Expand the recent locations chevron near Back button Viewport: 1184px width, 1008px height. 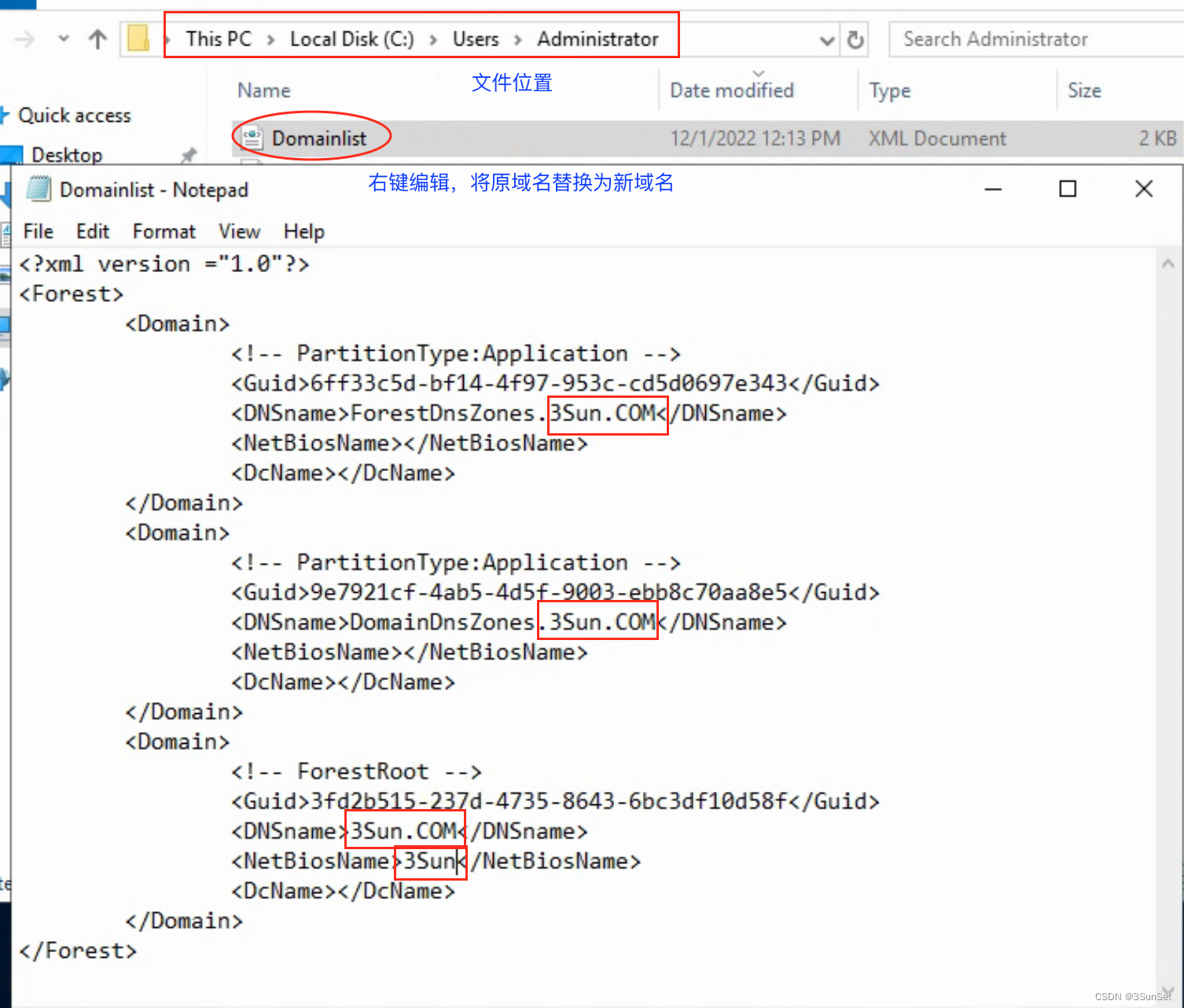63,39
